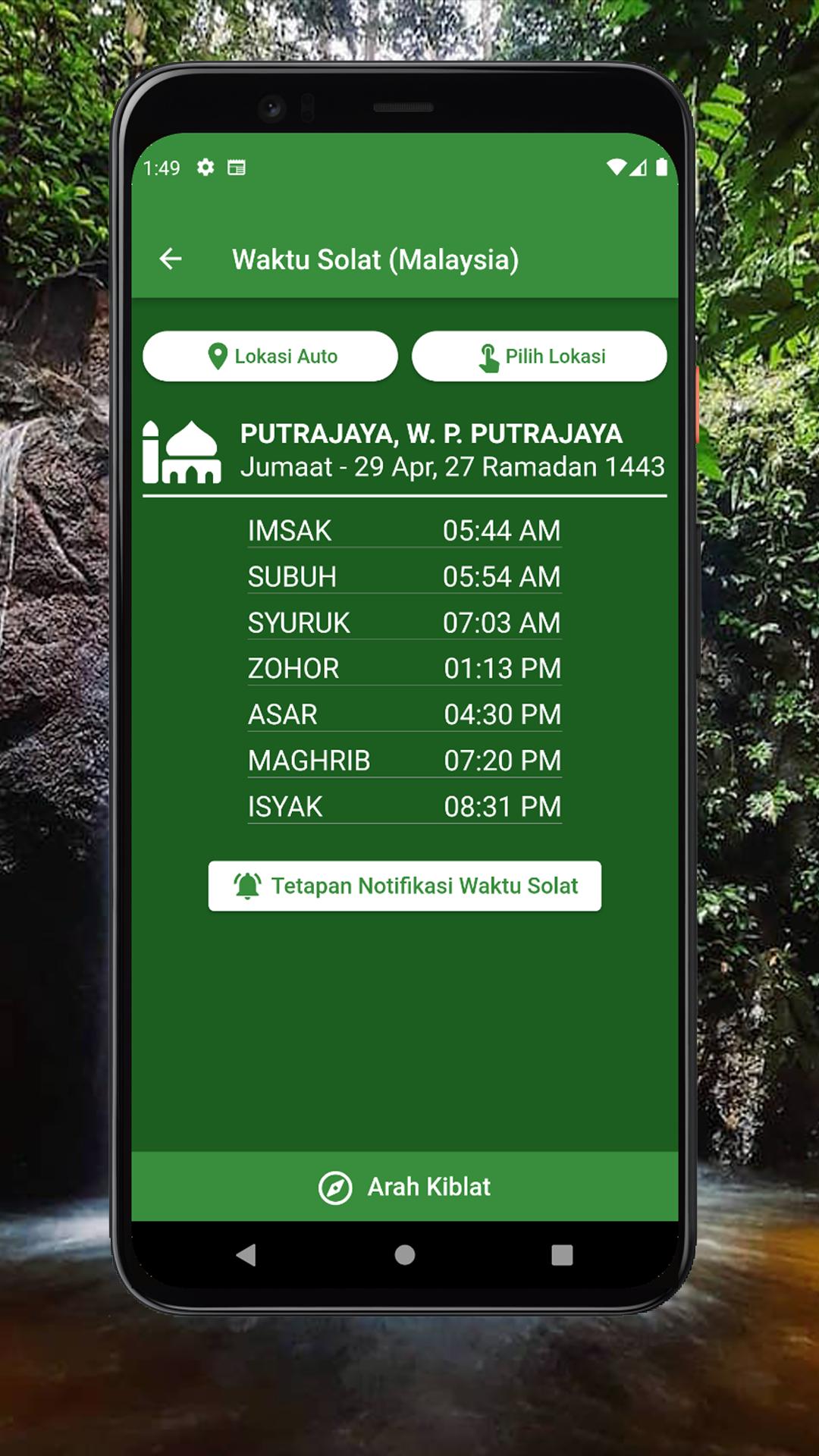
Task: Select the SYURUK row label
Action: tap(299, 623)
